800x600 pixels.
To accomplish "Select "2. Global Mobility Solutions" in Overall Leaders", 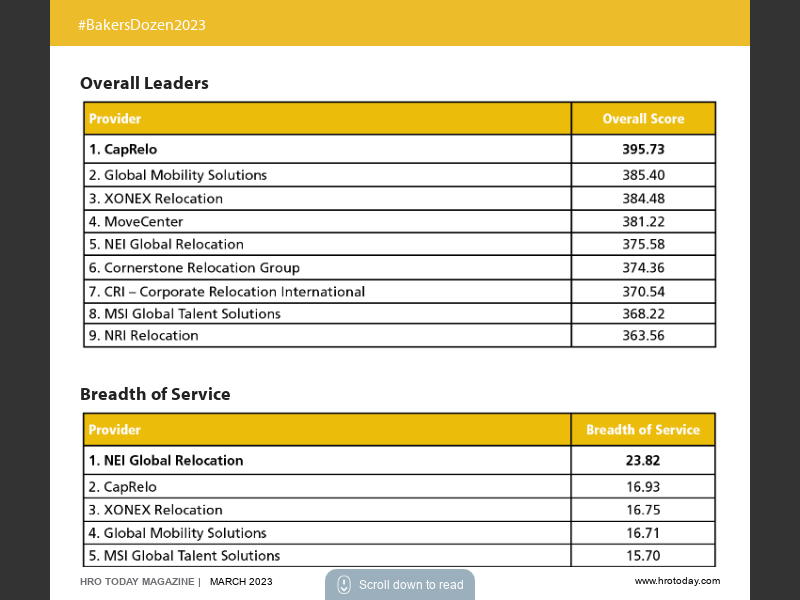I will tap(177, 175).
